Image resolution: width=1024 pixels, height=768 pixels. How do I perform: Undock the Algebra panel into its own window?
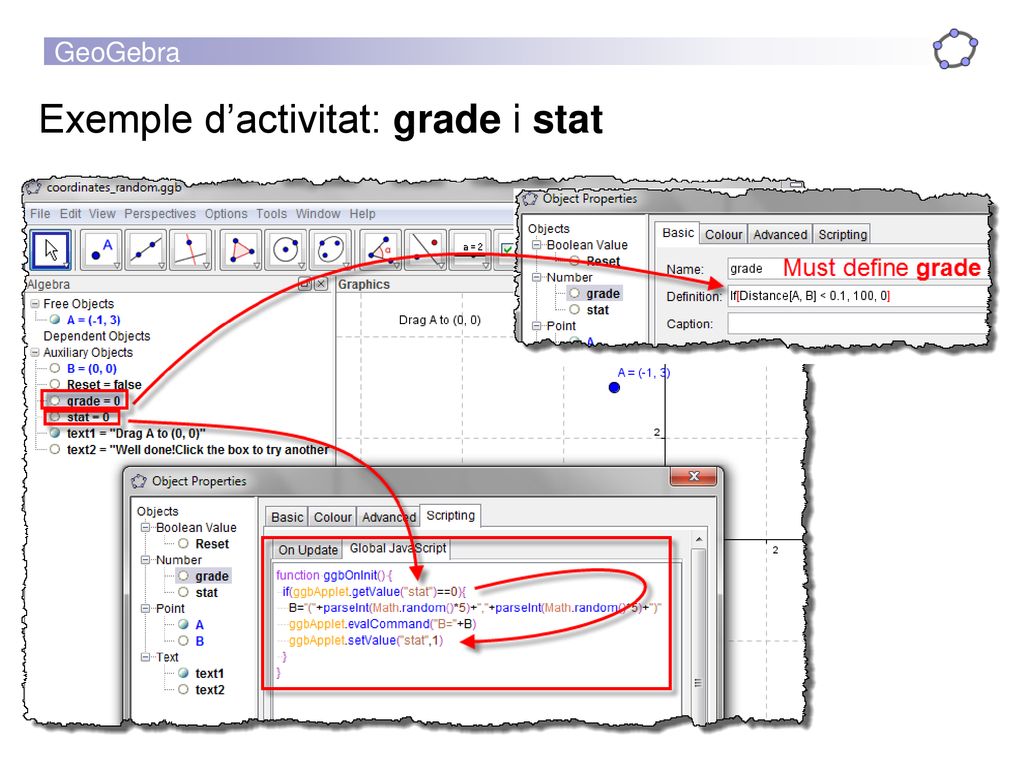[x=305, y=284]
